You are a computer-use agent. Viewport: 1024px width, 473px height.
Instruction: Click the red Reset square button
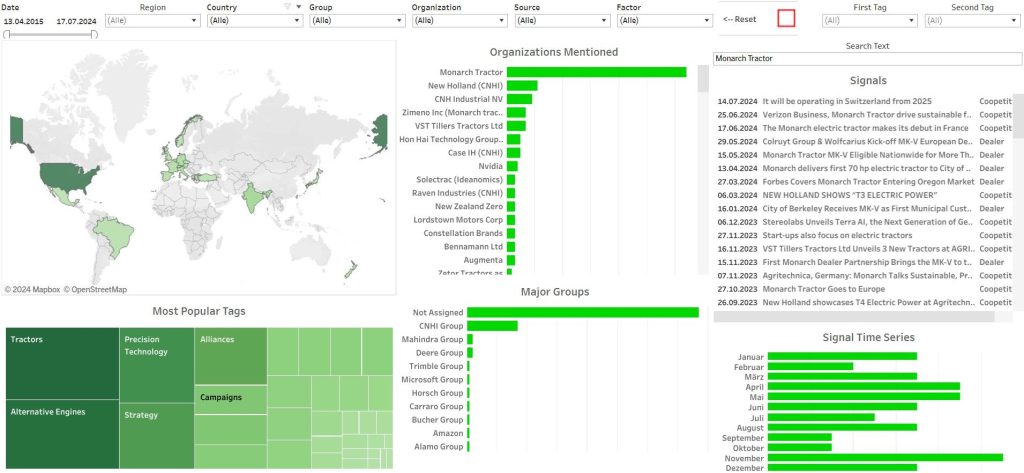point(786,18)
